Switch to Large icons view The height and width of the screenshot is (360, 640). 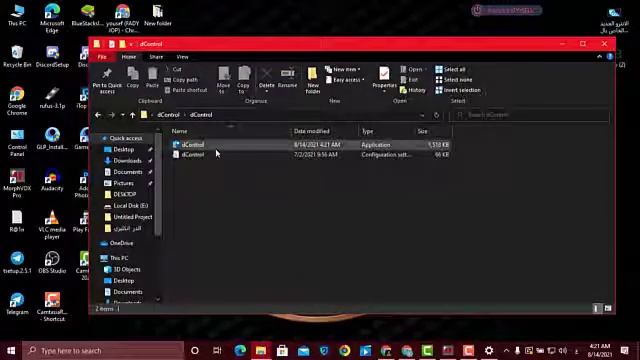tap(608, 309)
